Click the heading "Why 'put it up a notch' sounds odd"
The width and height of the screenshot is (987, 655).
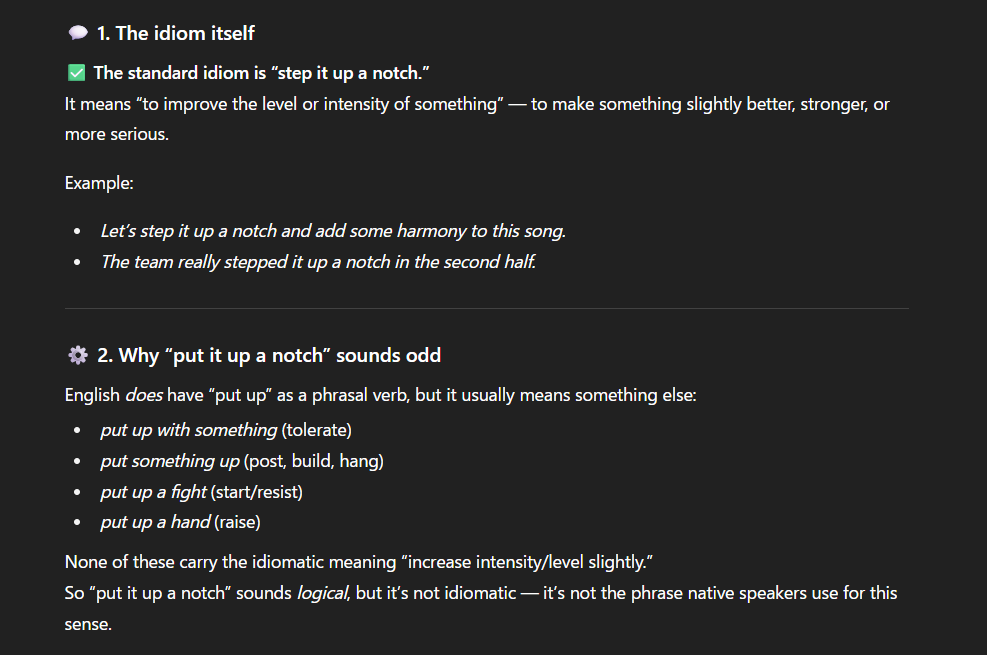coord(269,355)
